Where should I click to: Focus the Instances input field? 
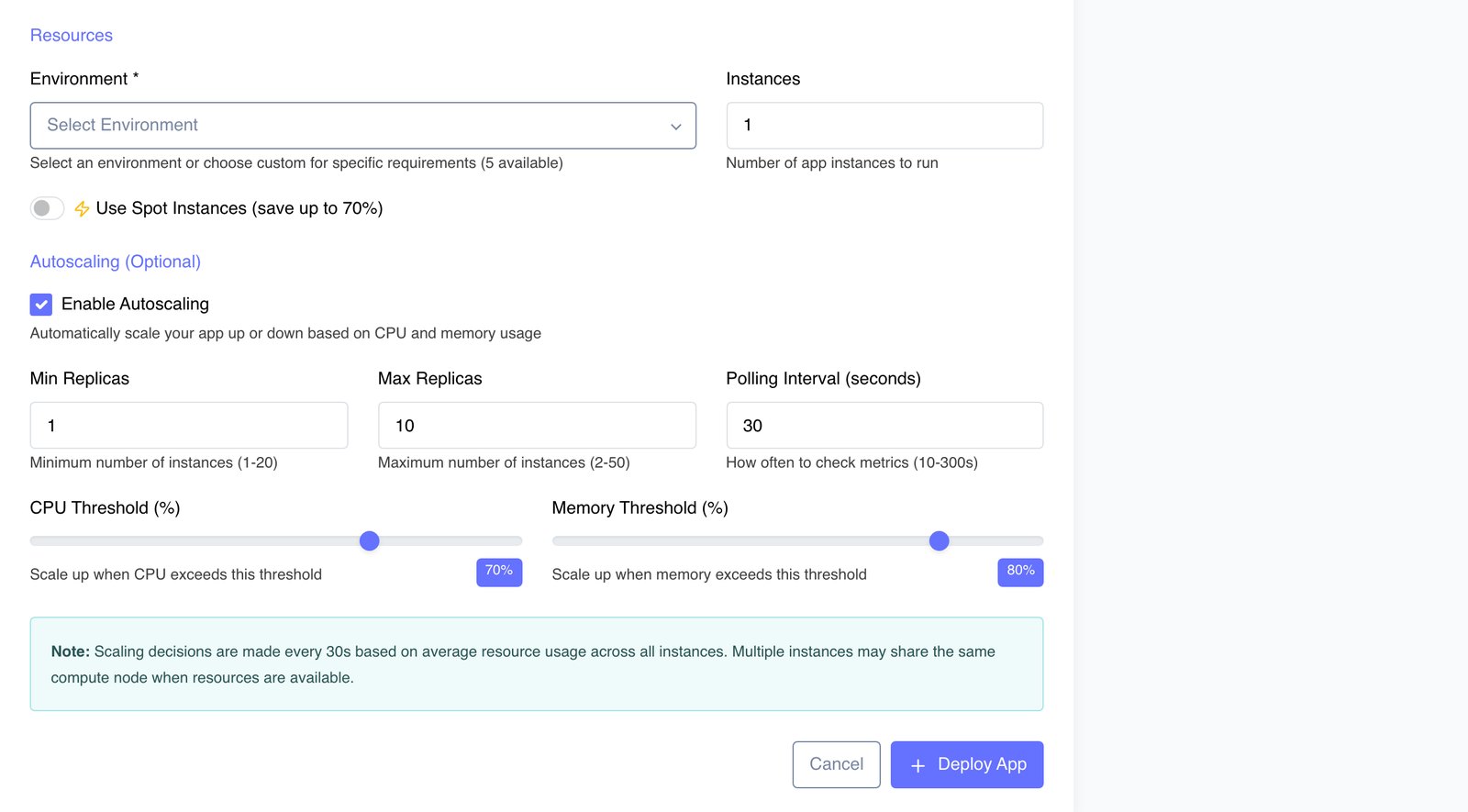[x=884, y=126]
